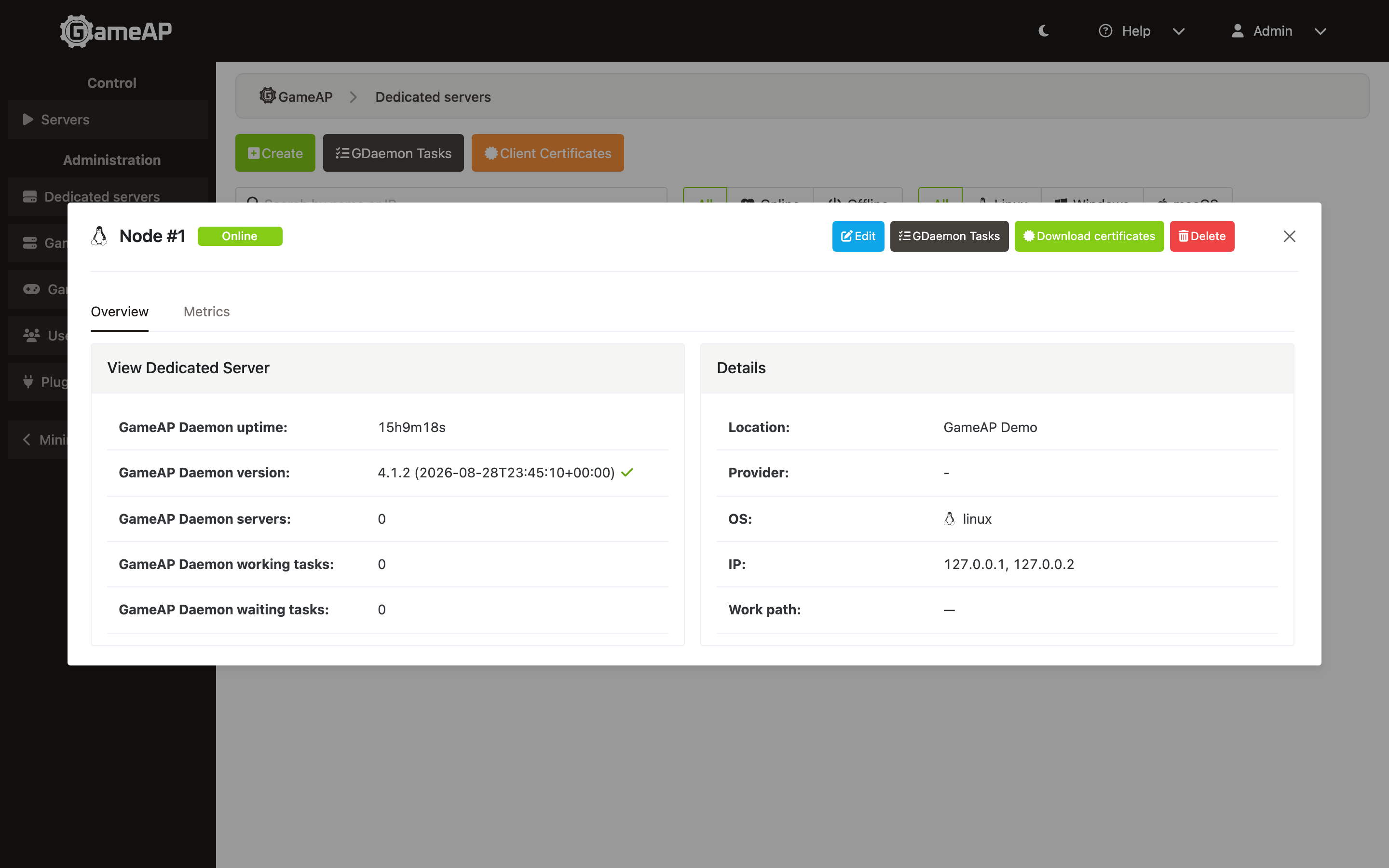Click the plugins plug icon in sidebar
Viewport: 1389px width, 868px height.
[28, 382]
